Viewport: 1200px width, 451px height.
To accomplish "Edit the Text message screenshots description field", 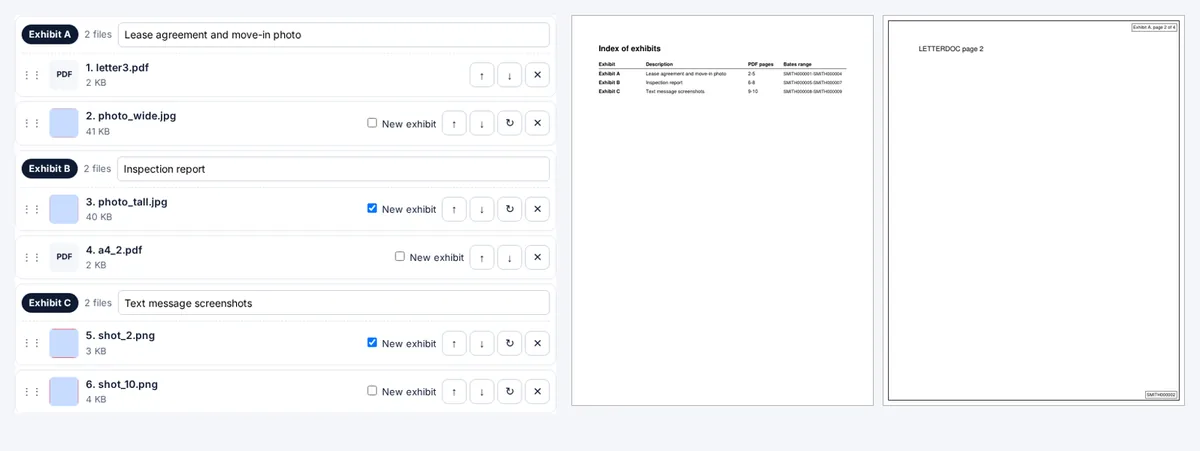I will [x=334, y=303].
